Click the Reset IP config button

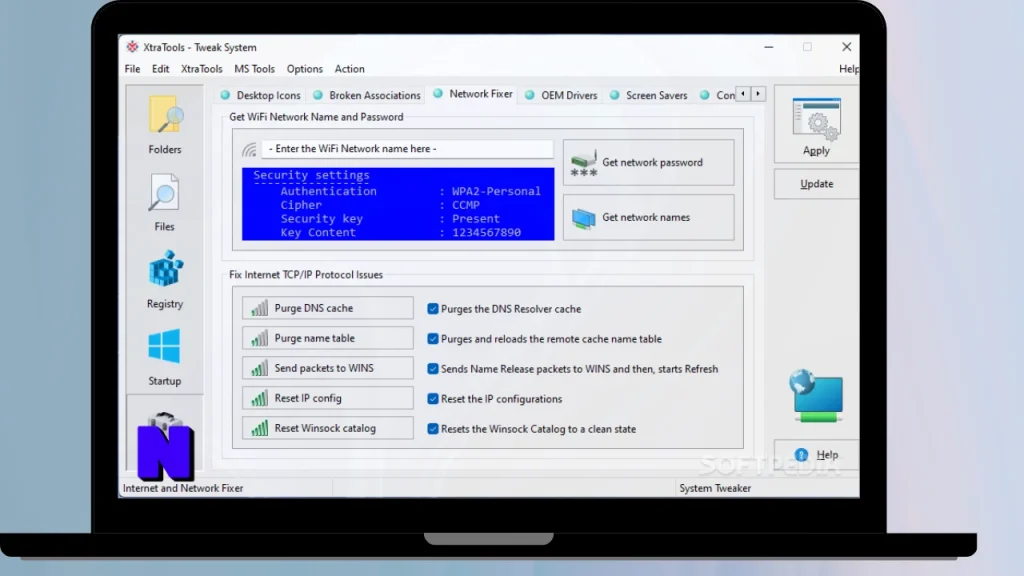point(328,398)
